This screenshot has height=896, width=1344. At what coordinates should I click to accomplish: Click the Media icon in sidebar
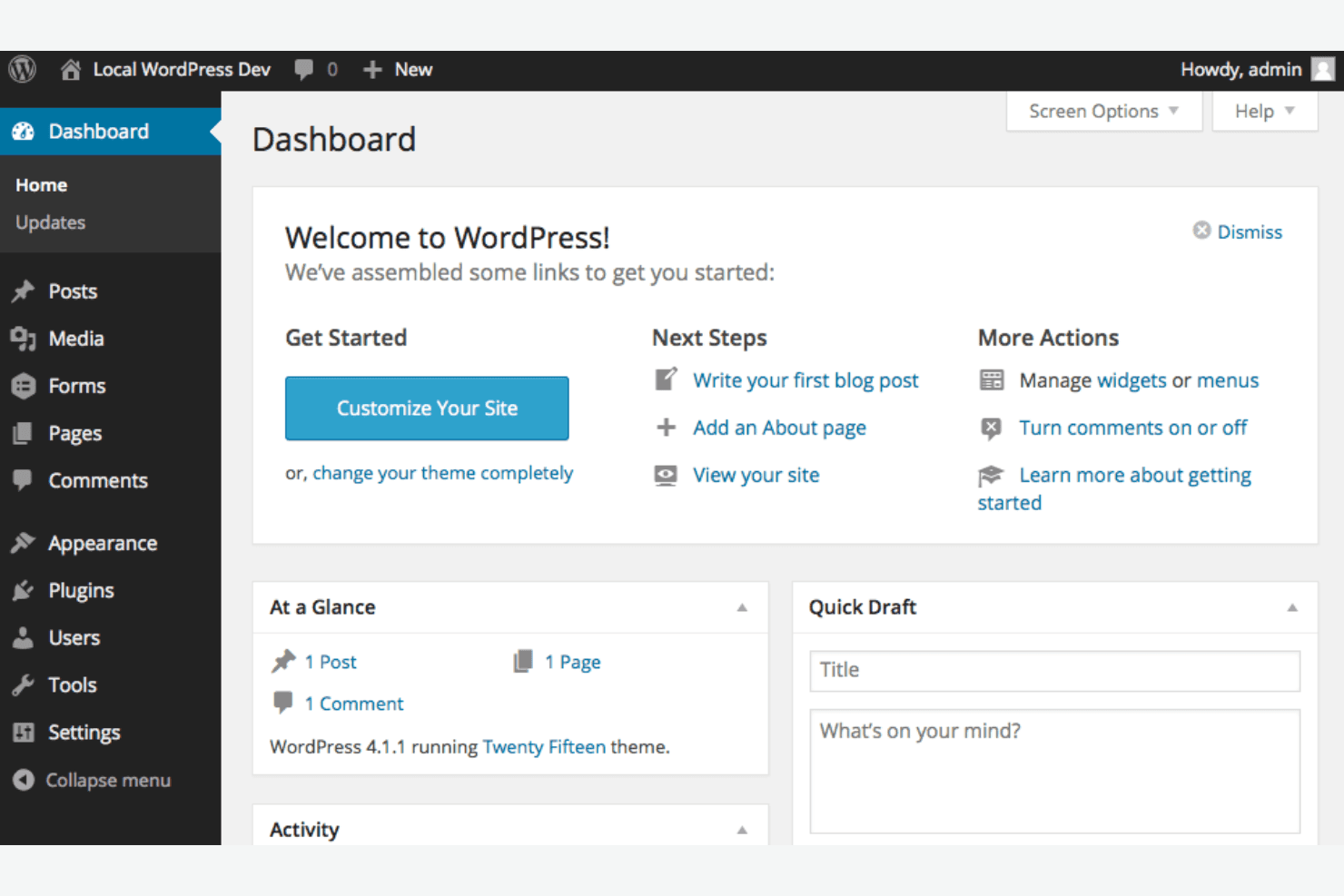(x=24, y=339)
